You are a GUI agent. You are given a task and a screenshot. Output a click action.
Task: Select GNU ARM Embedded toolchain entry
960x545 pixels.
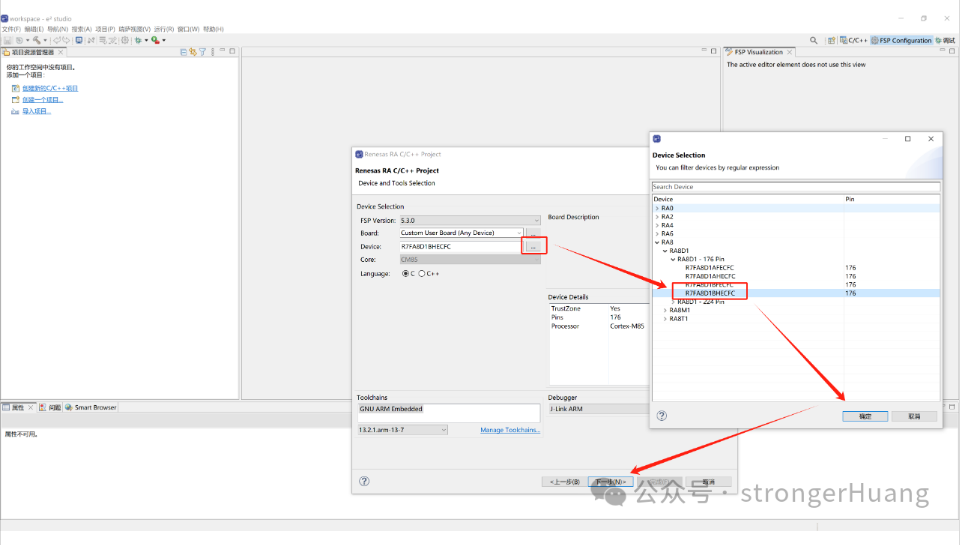391,408
